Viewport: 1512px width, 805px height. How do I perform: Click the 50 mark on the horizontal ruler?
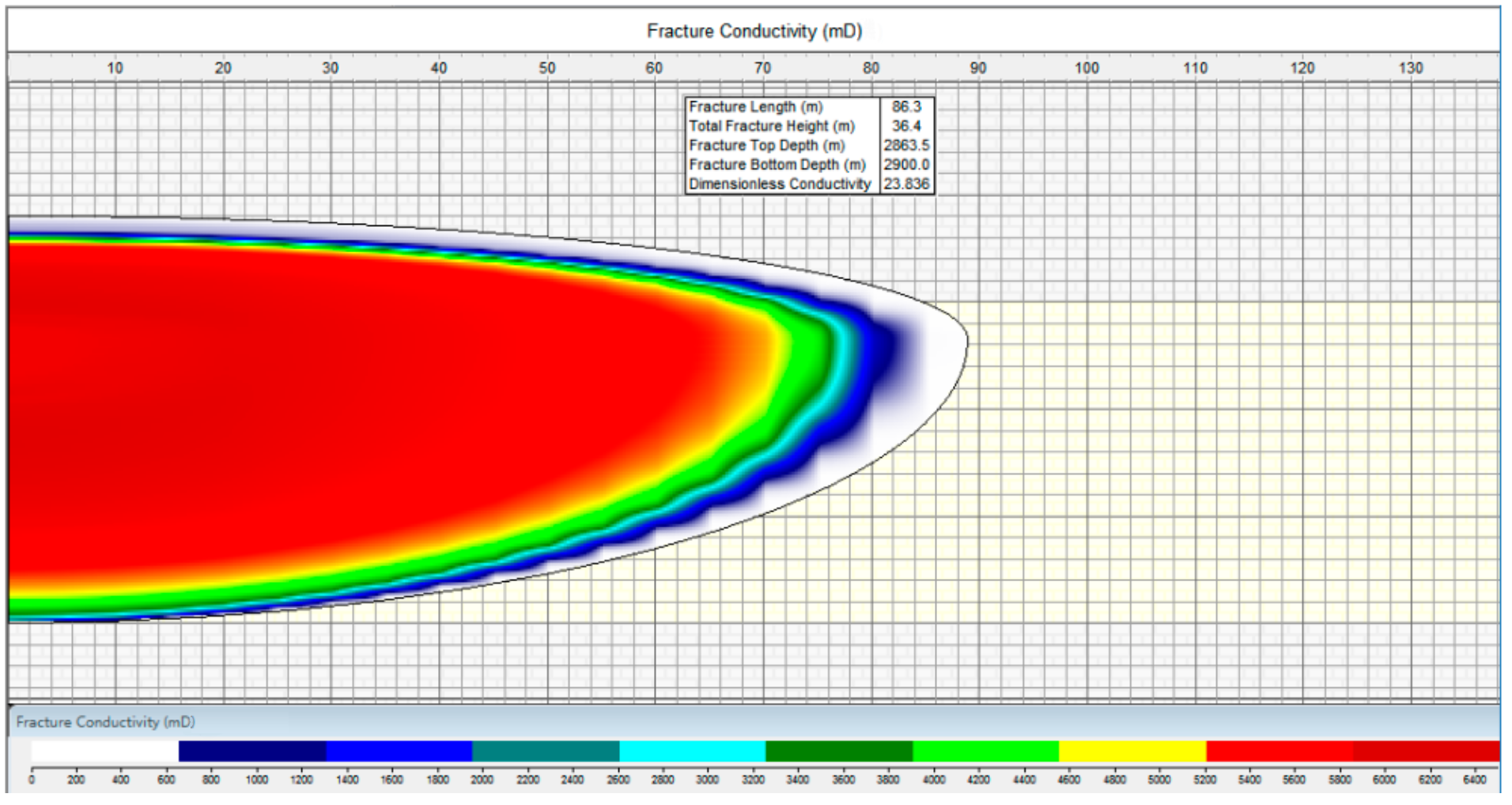click(x=546, y=69)
